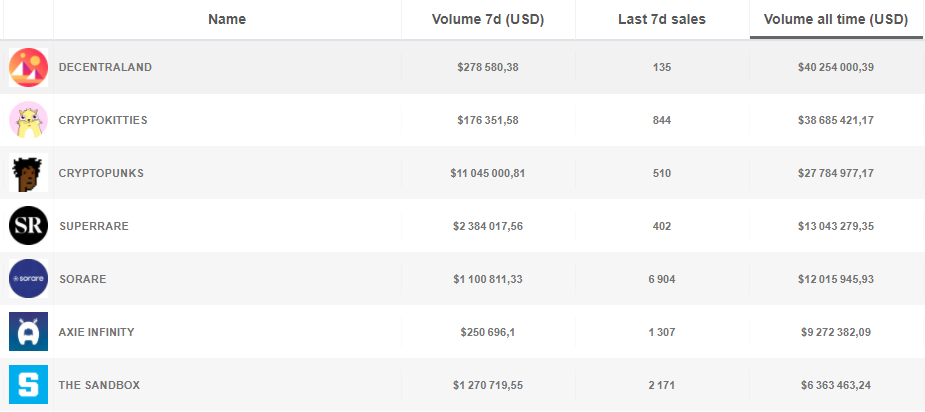
Task: Open the CRYPTOPUNKS project link
Action: tap(101, 173)
